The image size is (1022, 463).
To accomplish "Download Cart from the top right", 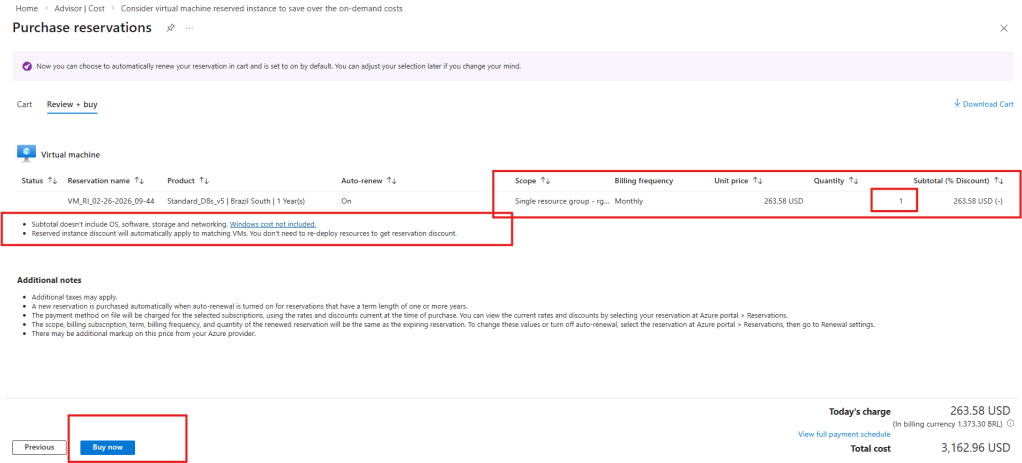I will [x=984, y=104].
